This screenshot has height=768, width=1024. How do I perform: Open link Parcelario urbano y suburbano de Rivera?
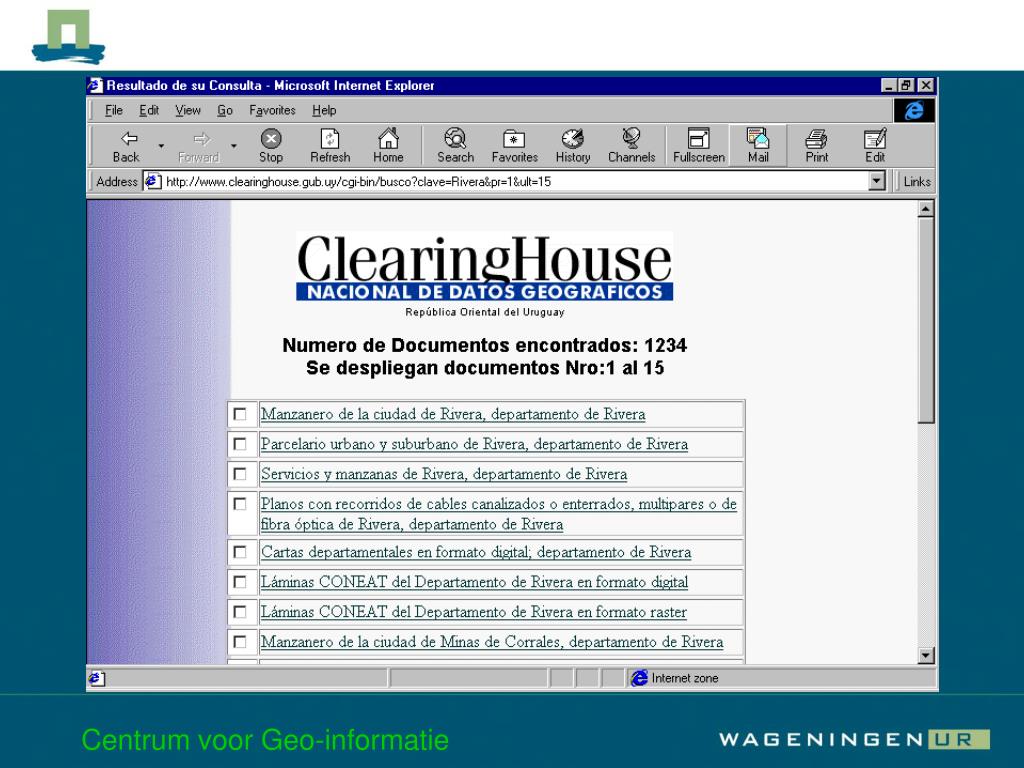pos(474,444)
